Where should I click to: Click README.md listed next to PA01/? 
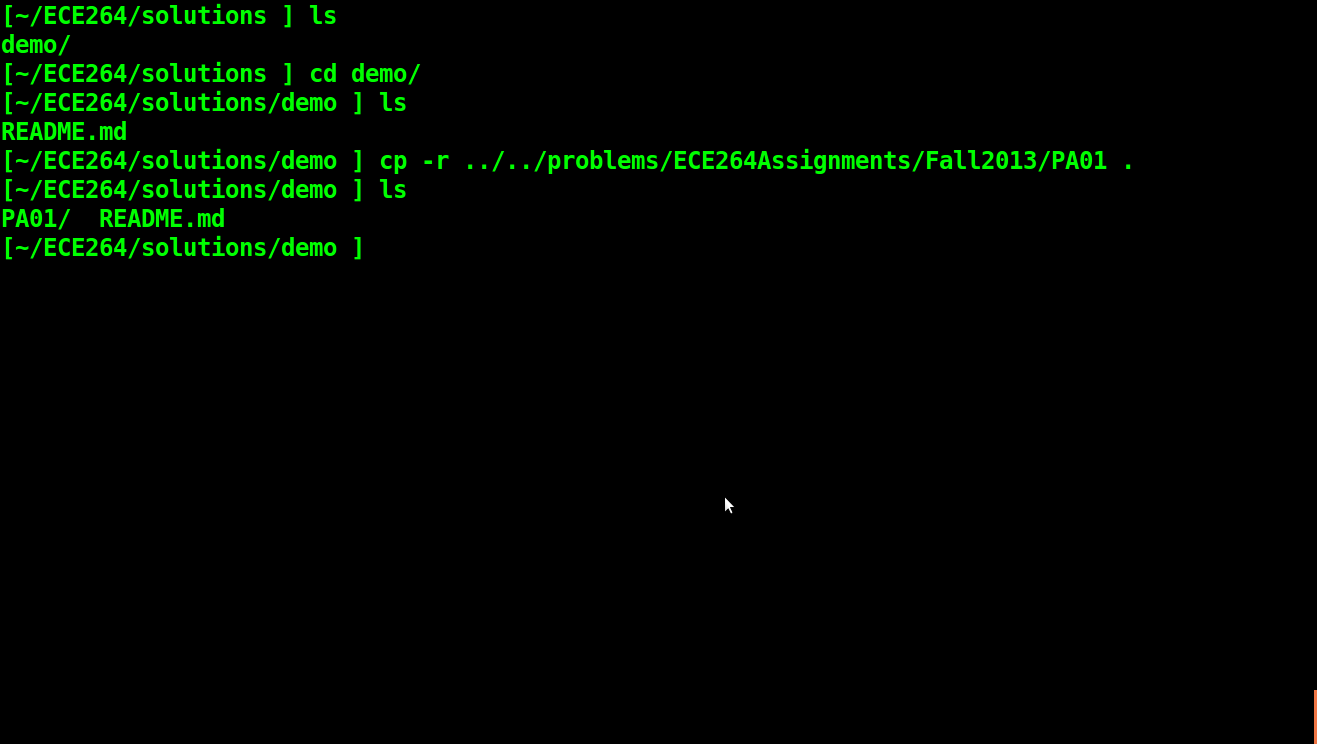pyautogui.click(x=162, y=219)
